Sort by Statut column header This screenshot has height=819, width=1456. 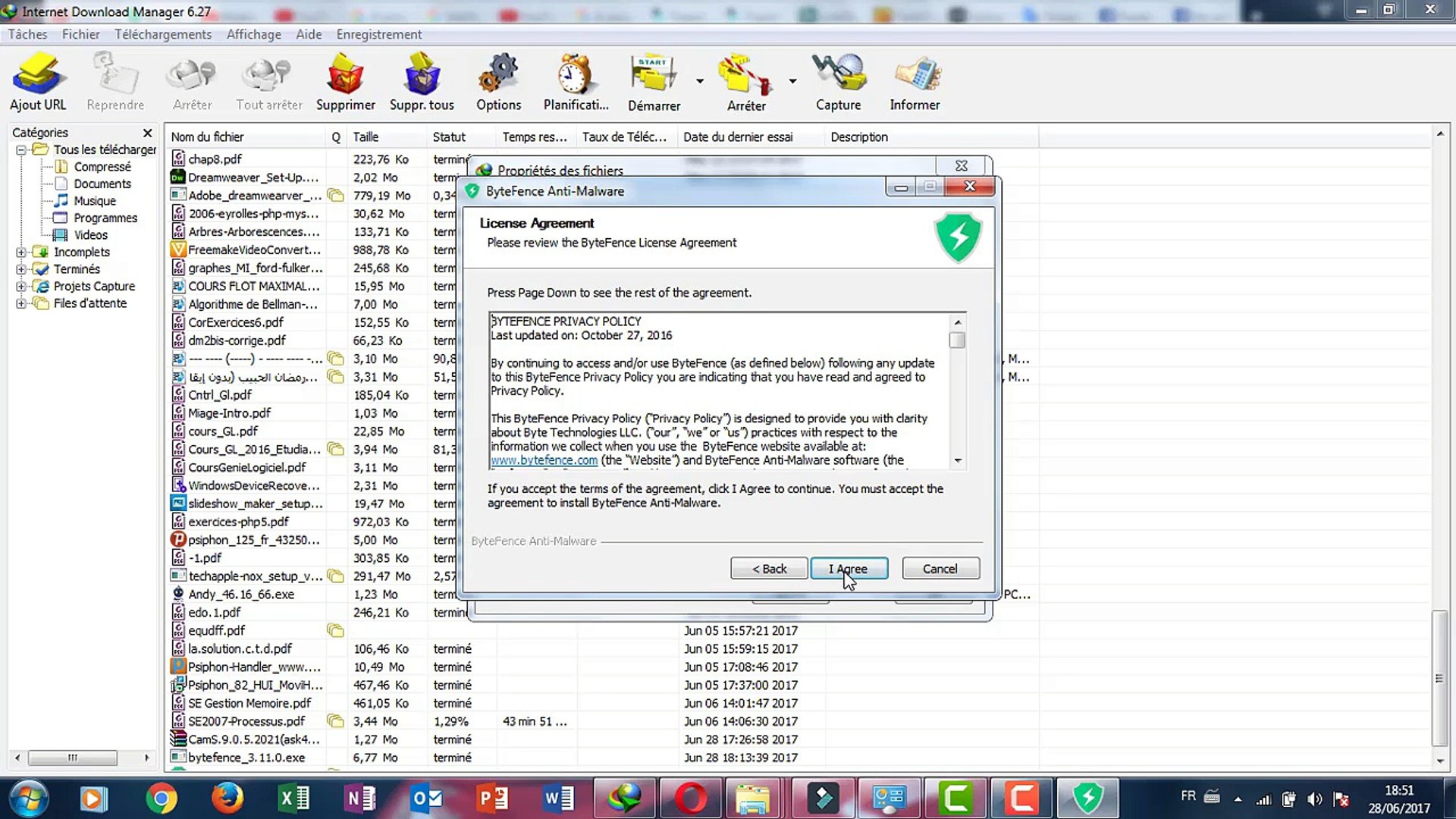click(x=462, y=137)
